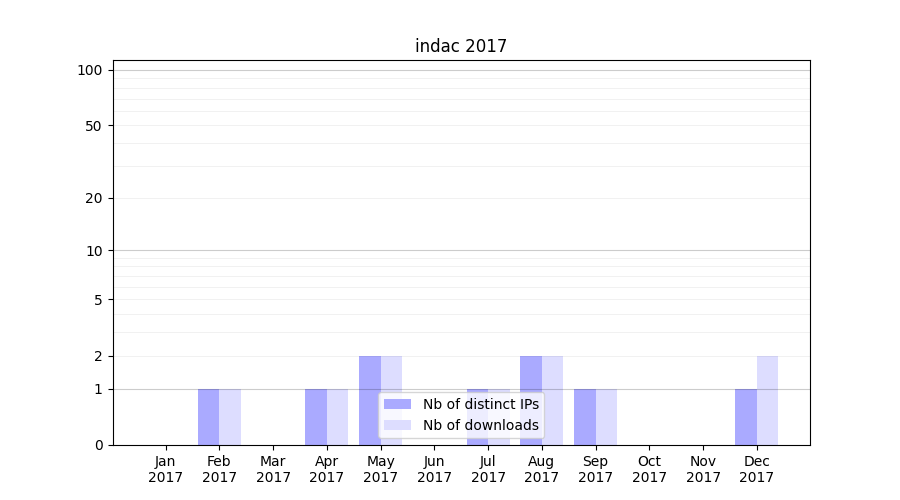The width and height of the screenshot is (900, 500).
Task: Click the Sep 2017 distinct IPs bar
Action: pyautogui.click(x=585, y=417)
